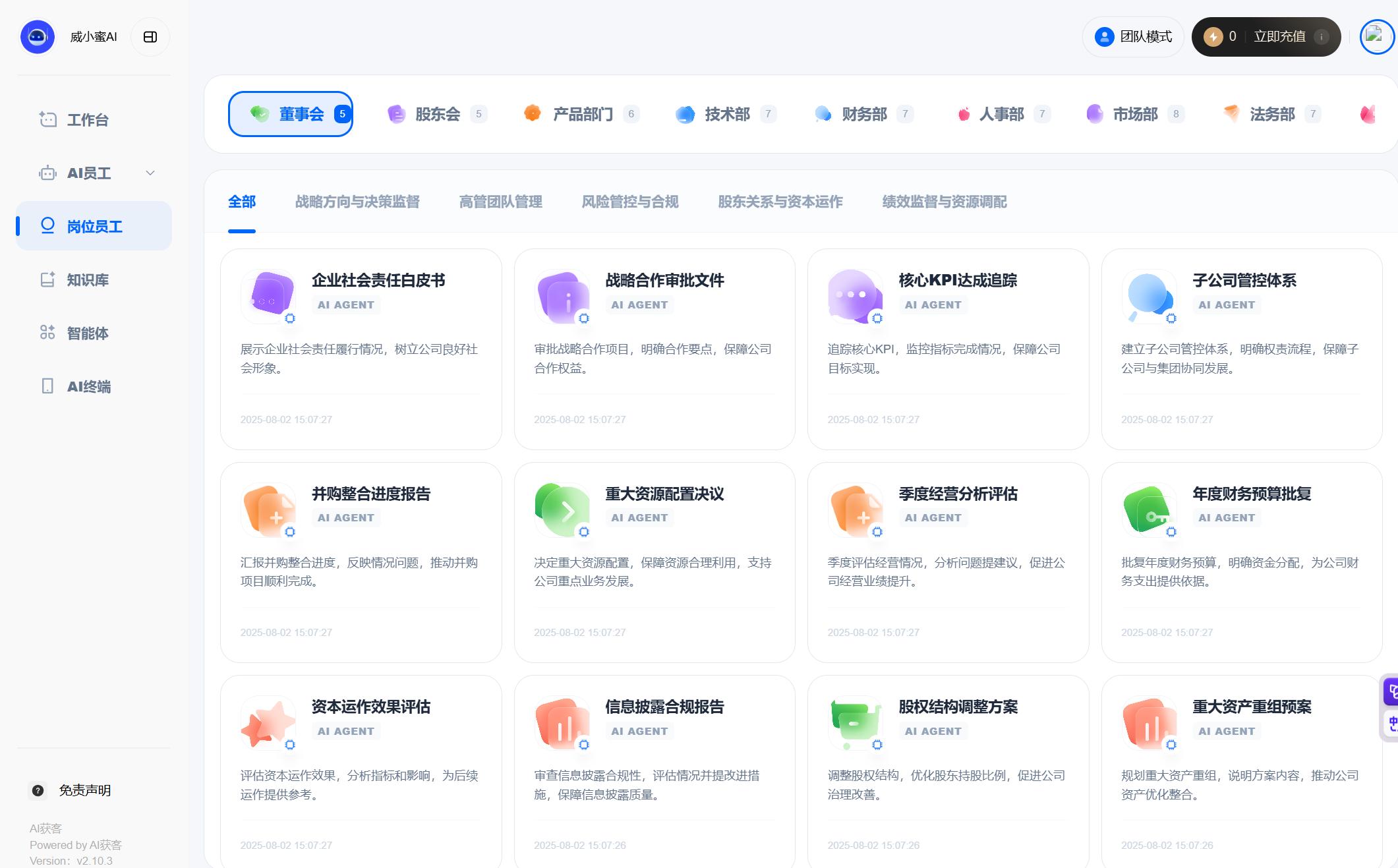1398x868 pixels.
Task: Open the 季度经营分析评估 card title
Action: (x=958, y=494)
